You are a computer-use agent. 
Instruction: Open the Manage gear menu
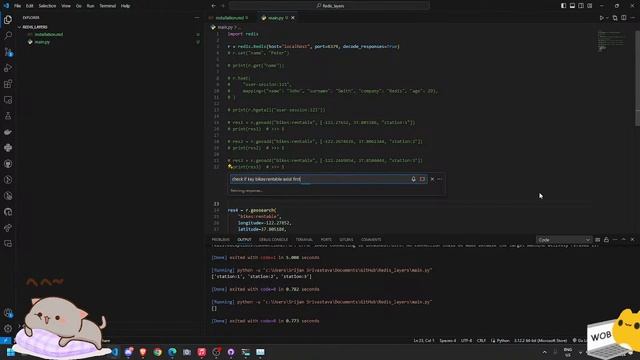click(x=8, y=328)
